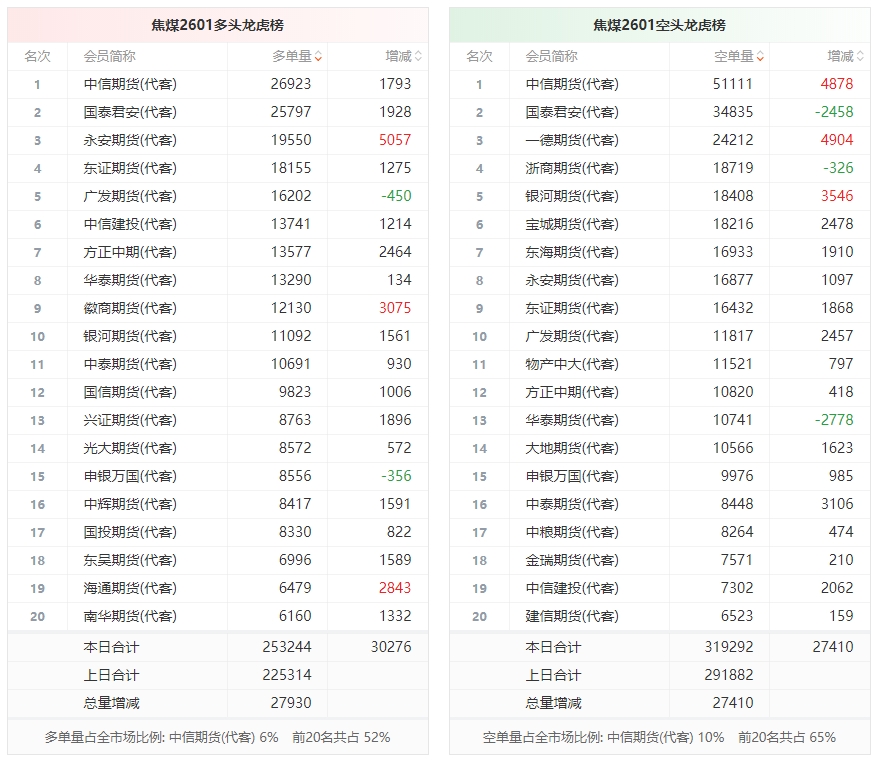
Task: Click red change value 2843
Action: tap(395, 588)
